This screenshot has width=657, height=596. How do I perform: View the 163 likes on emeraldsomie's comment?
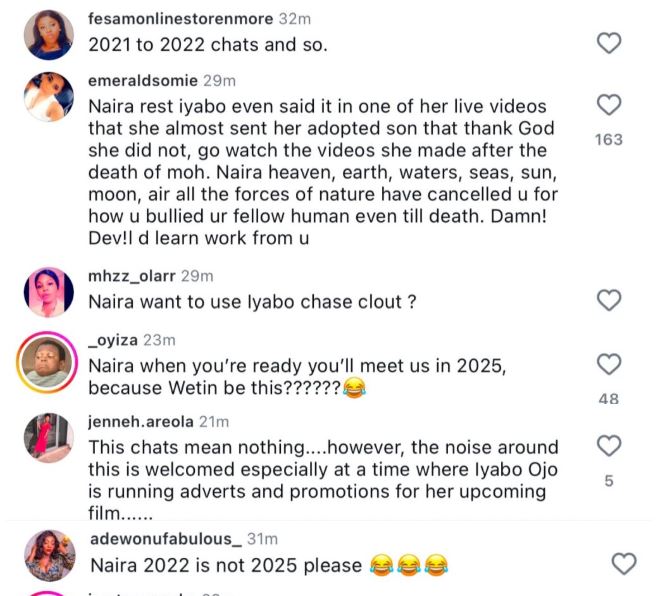pyautogui.click(x=608, y=140)
